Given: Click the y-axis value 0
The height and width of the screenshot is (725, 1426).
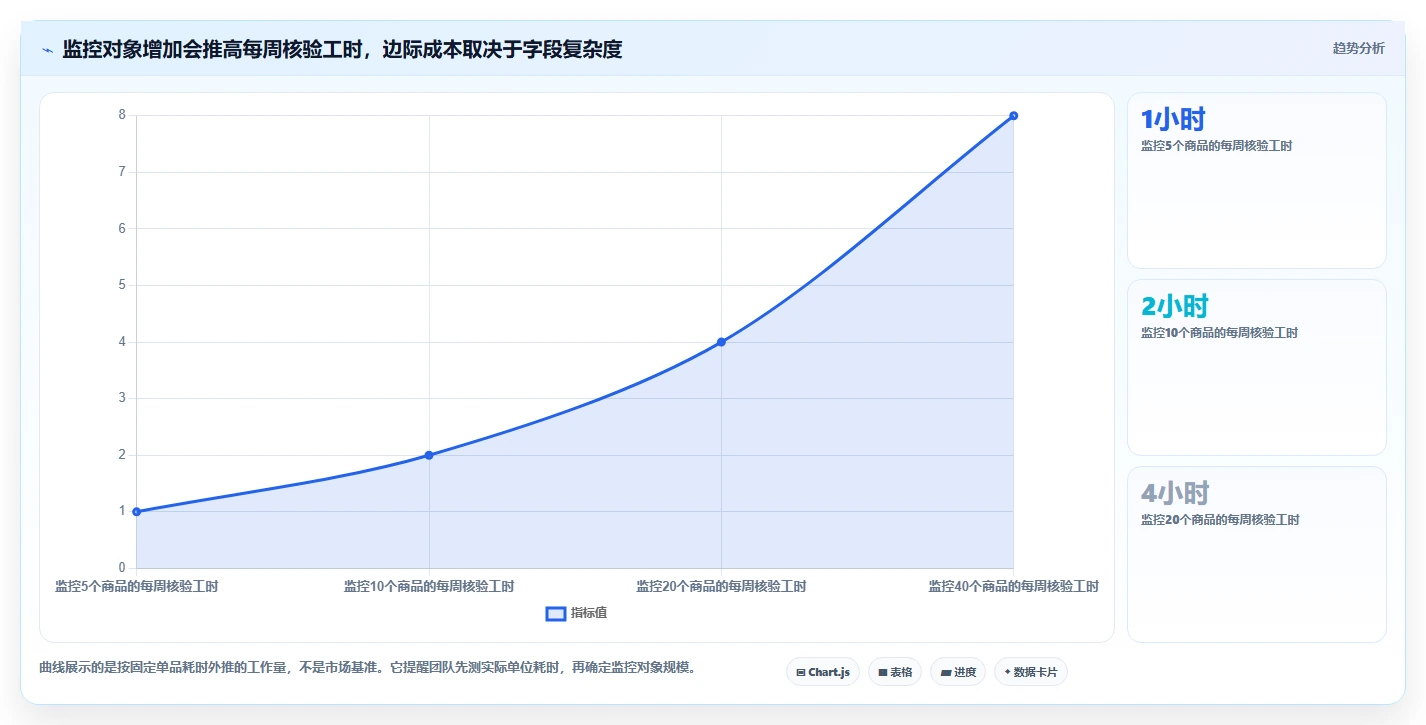Looking at the screenshot, I should coord(122,568).
